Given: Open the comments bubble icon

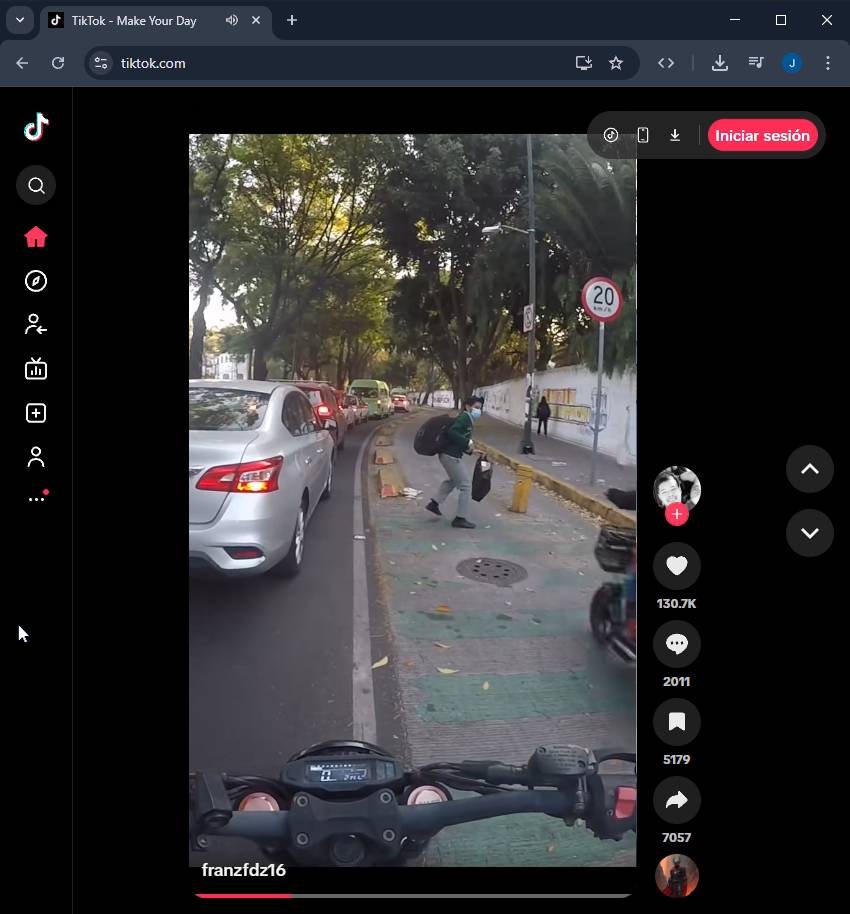Looking at the screenshot, I should click(x=676, y=644).
